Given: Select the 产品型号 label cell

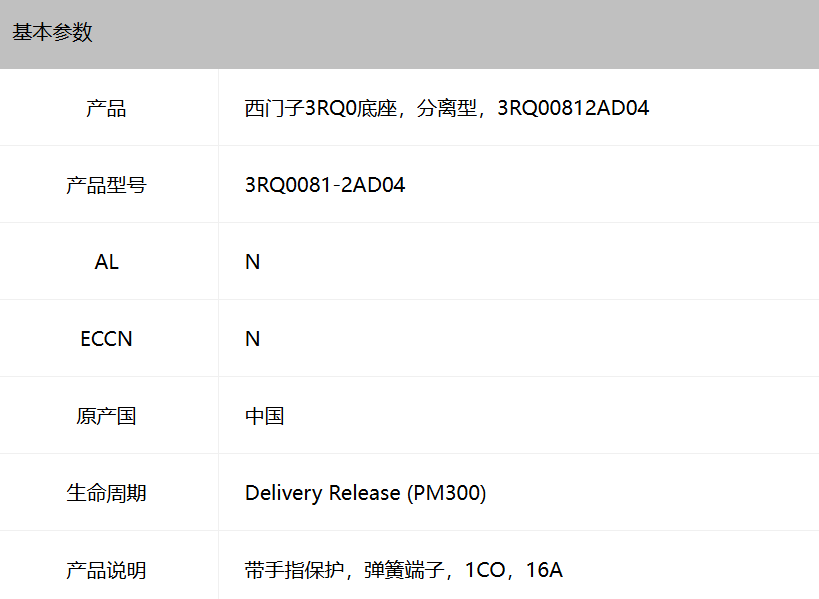Looking at the screenshot, I should [106, 185].
